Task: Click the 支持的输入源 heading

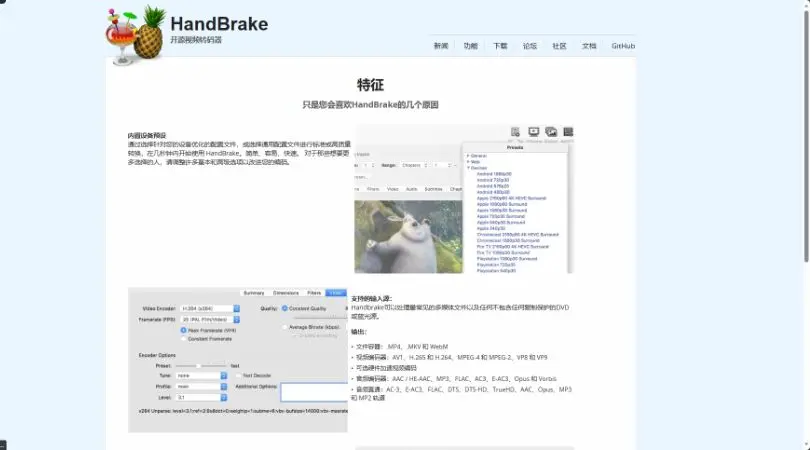Action: [371, 299]
